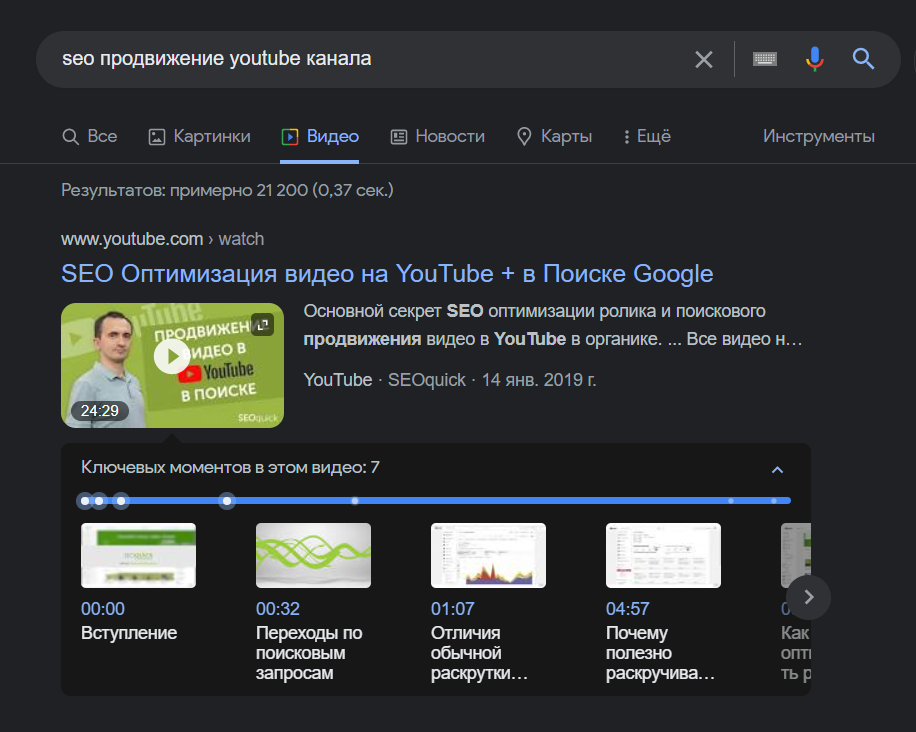Click the 14 янв. 2019 г. date
This screenshot has height=732, width=916.
click(539, 380)
